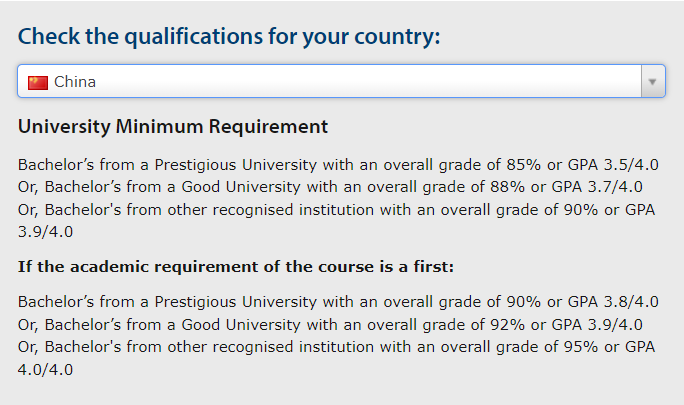This screenshot has width=684, height=405.
Task: Click the China flag icon
Action: pyautogui.click(x=38, y=82)
